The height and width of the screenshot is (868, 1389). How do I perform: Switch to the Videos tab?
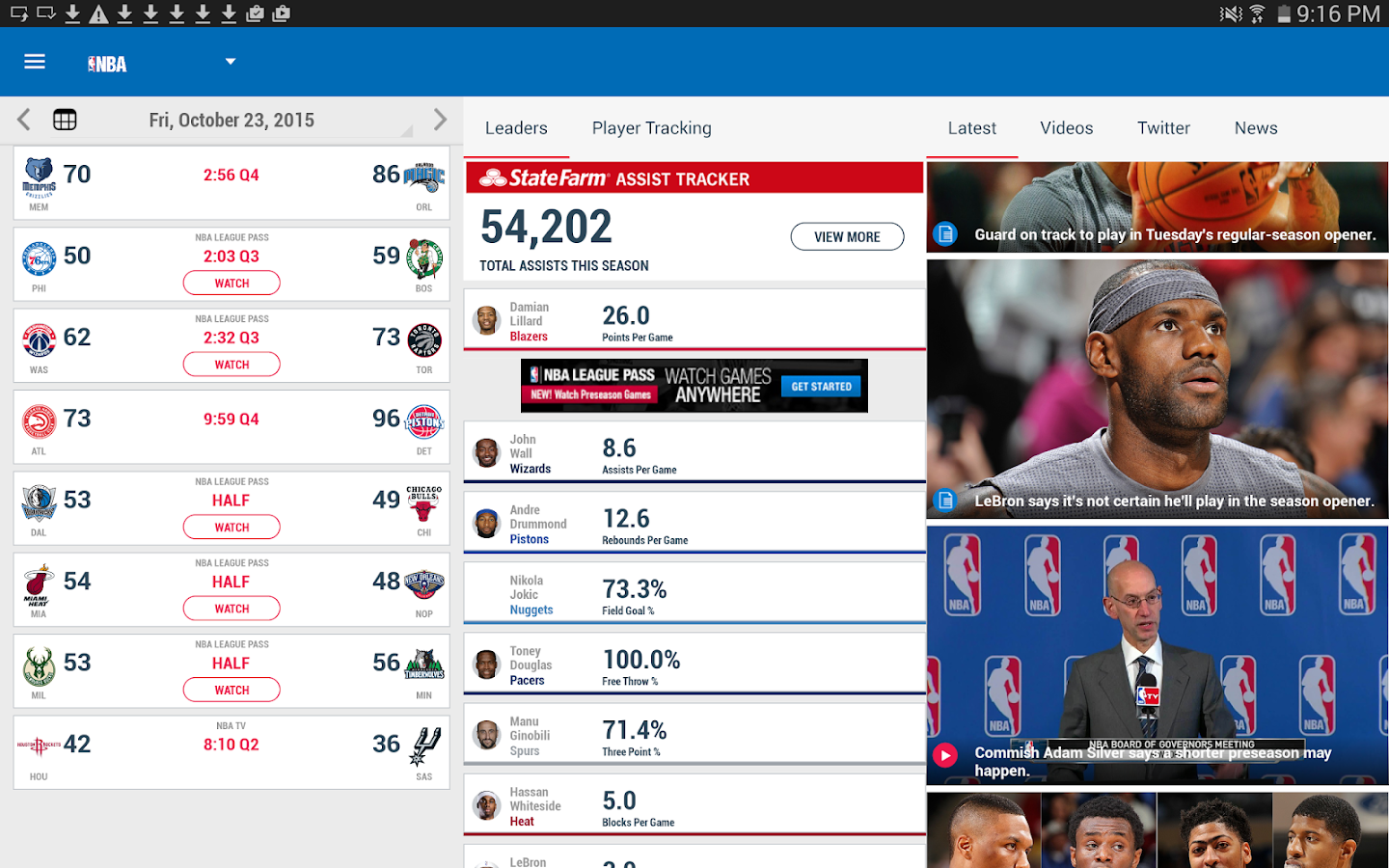tap(1067, 128)
